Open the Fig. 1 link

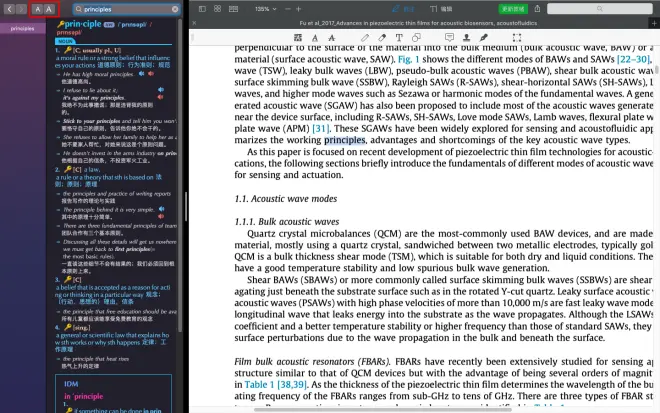[x=408, y=59]
